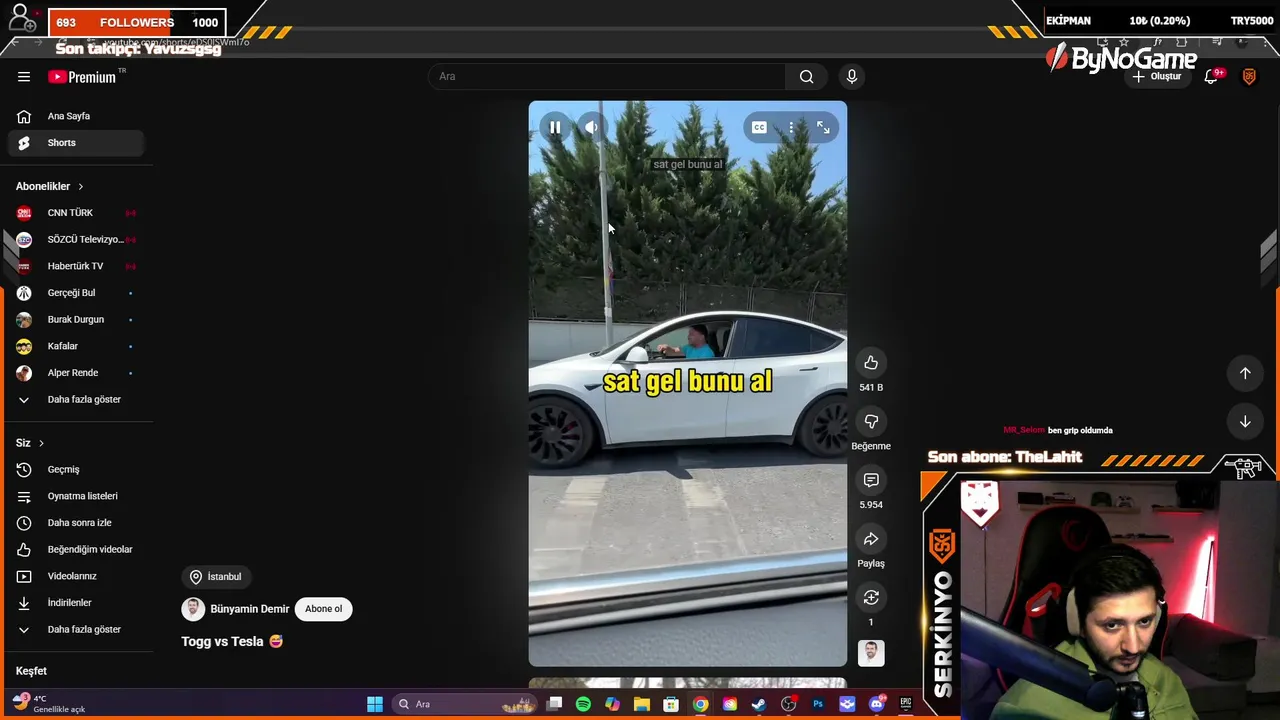Viewport: 1280px width, 720px height.
Task: Open Oynatma listeleri playlists
Action: [76, 496]
